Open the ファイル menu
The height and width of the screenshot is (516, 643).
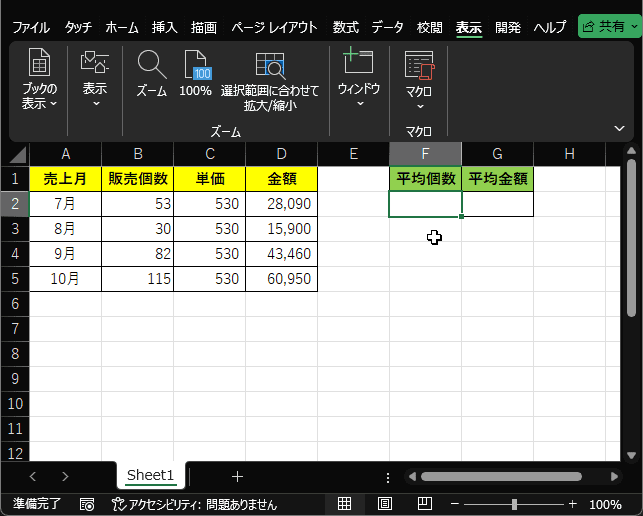(31, 27)
